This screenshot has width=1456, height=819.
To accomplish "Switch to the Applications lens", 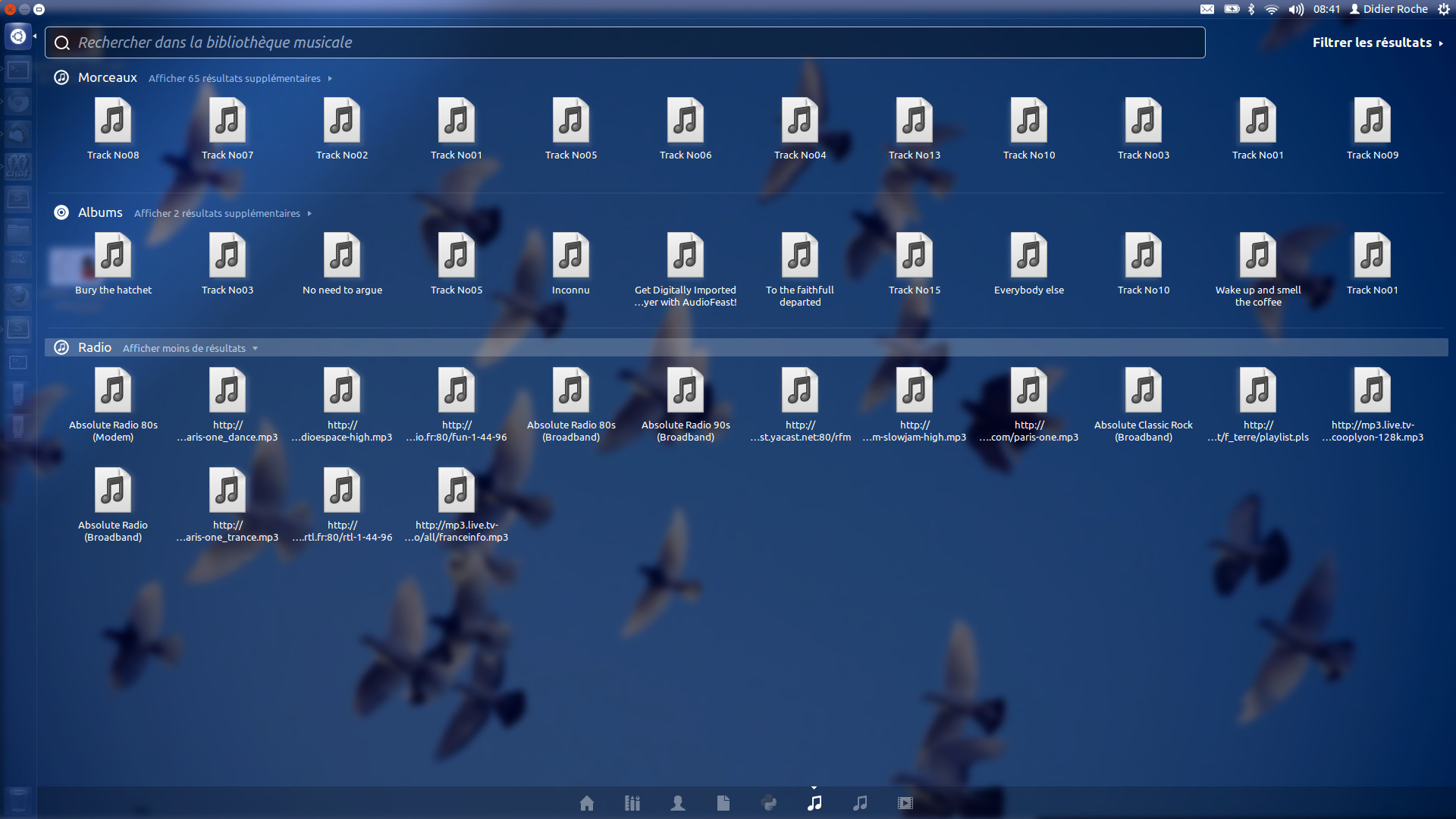I will (632, 803).
